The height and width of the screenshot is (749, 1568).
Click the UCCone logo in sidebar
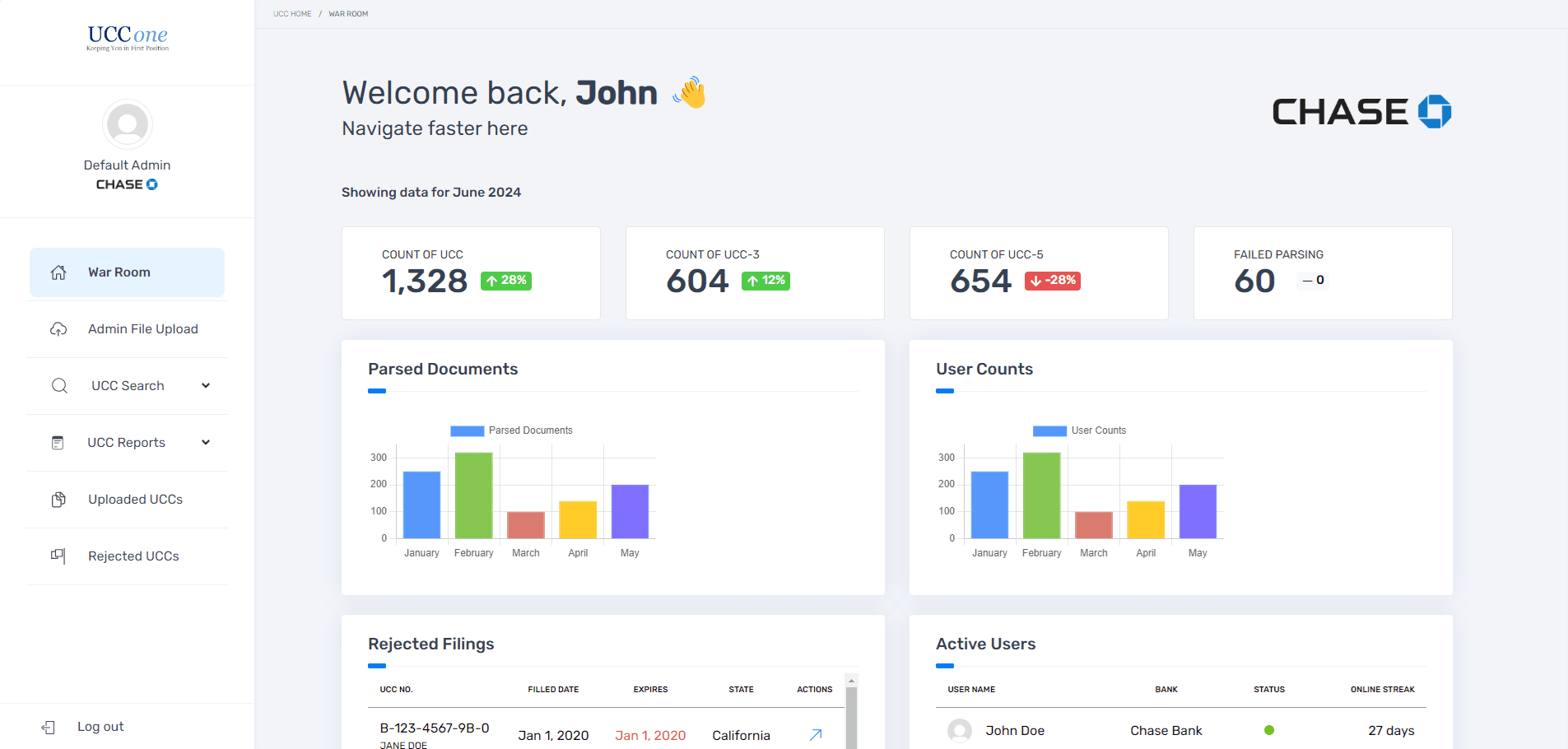click(128, 38)
